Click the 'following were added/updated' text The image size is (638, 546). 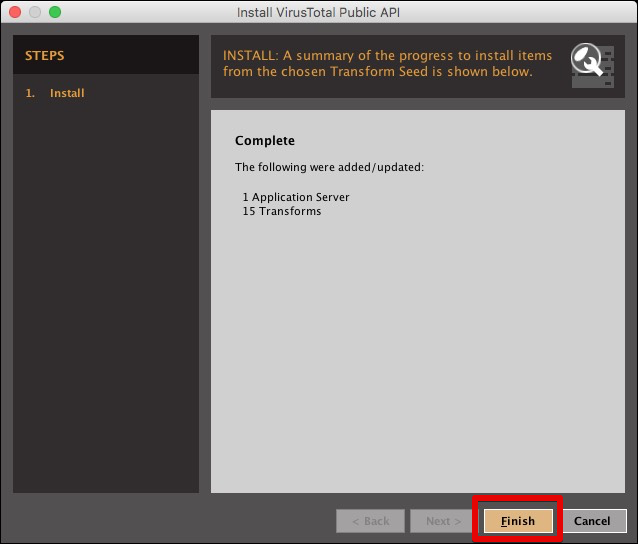pos(329,167)
